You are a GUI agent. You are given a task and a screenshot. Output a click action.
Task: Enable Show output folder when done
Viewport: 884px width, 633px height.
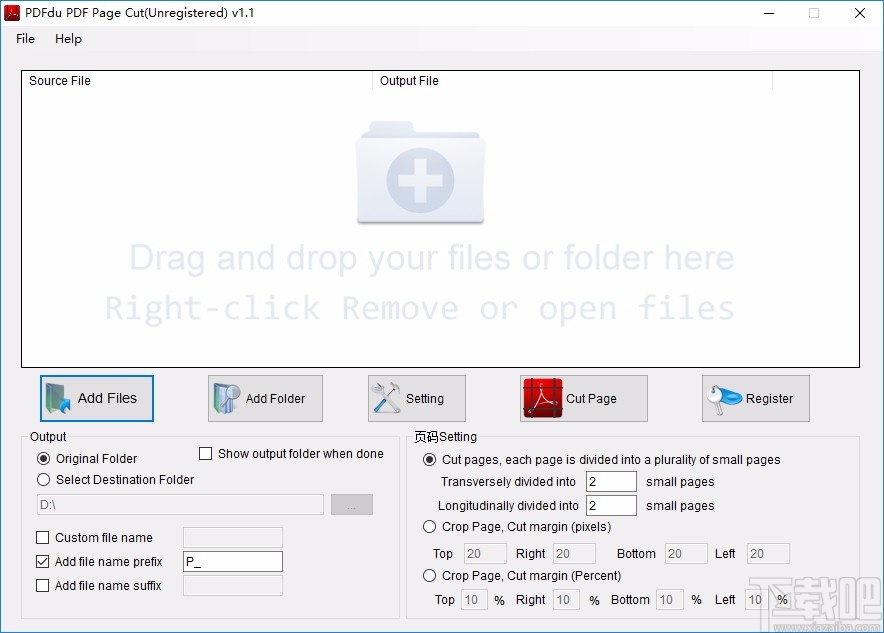(x=206, y=453)
